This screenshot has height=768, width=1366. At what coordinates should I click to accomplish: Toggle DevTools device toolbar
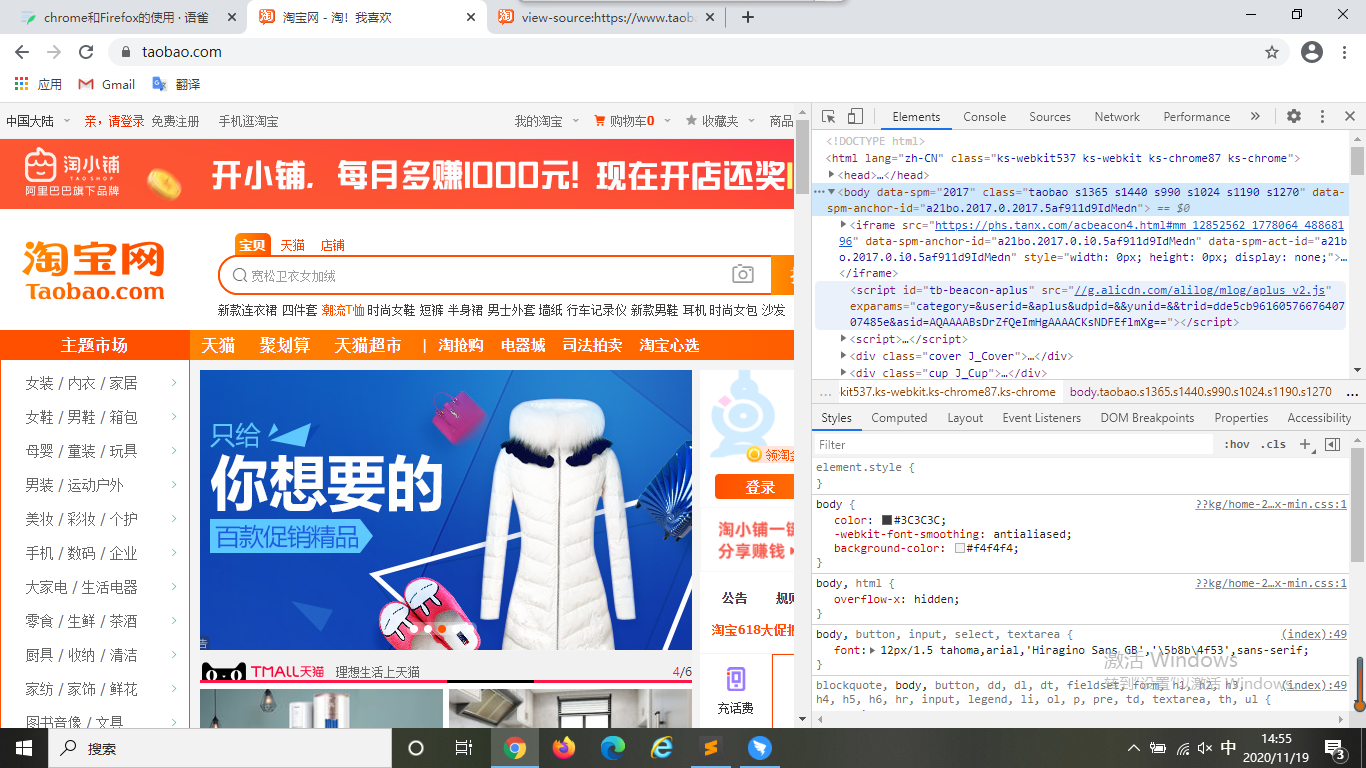click(x=855, y=117)
